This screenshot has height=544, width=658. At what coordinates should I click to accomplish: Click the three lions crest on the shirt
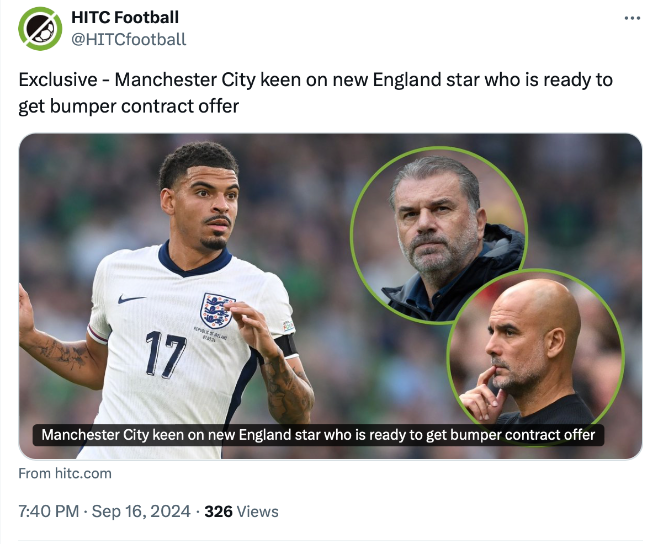point(216,309)
